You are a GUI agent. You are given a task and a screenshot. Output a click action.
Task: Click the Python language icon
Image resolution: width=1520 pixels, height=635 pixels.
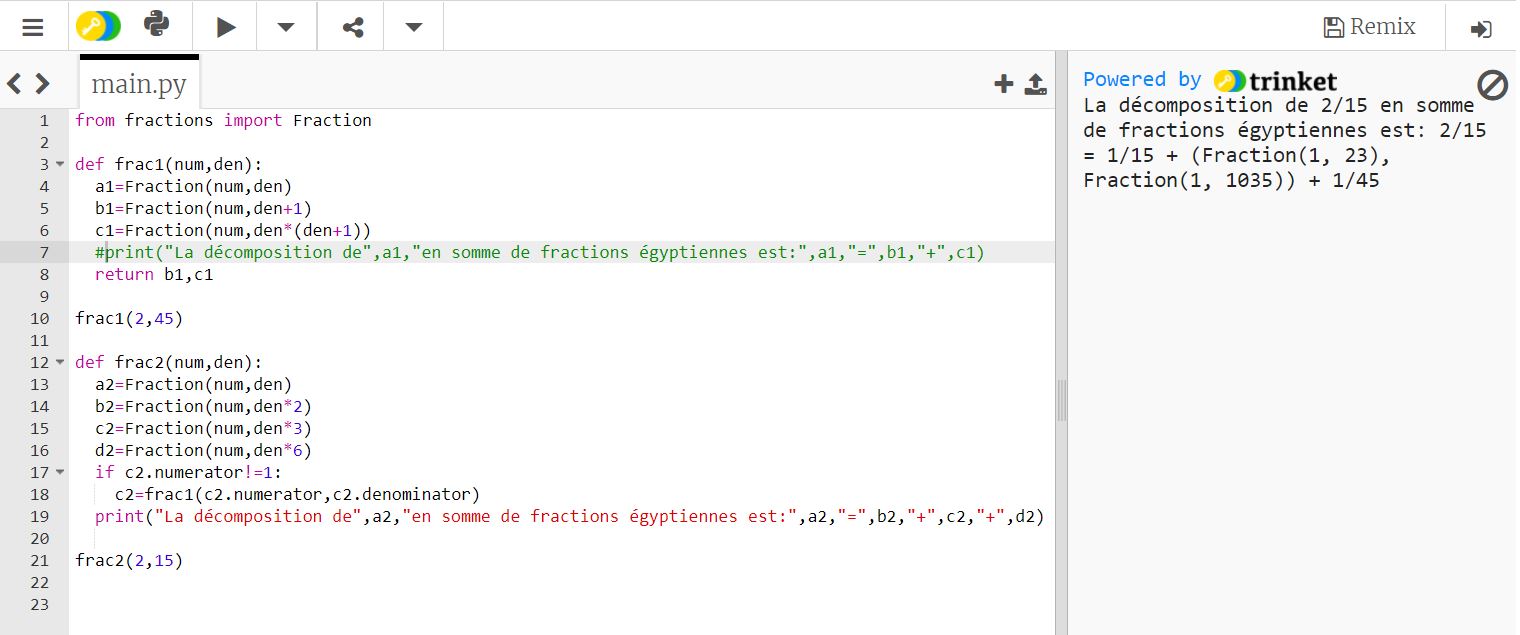(156, 25)
